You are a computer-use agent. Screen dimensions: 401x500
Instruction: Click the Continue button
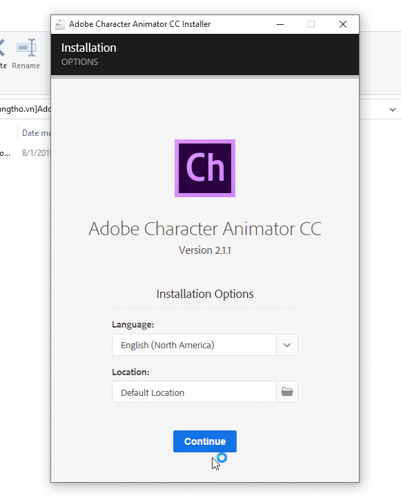[x=205, y=441]
